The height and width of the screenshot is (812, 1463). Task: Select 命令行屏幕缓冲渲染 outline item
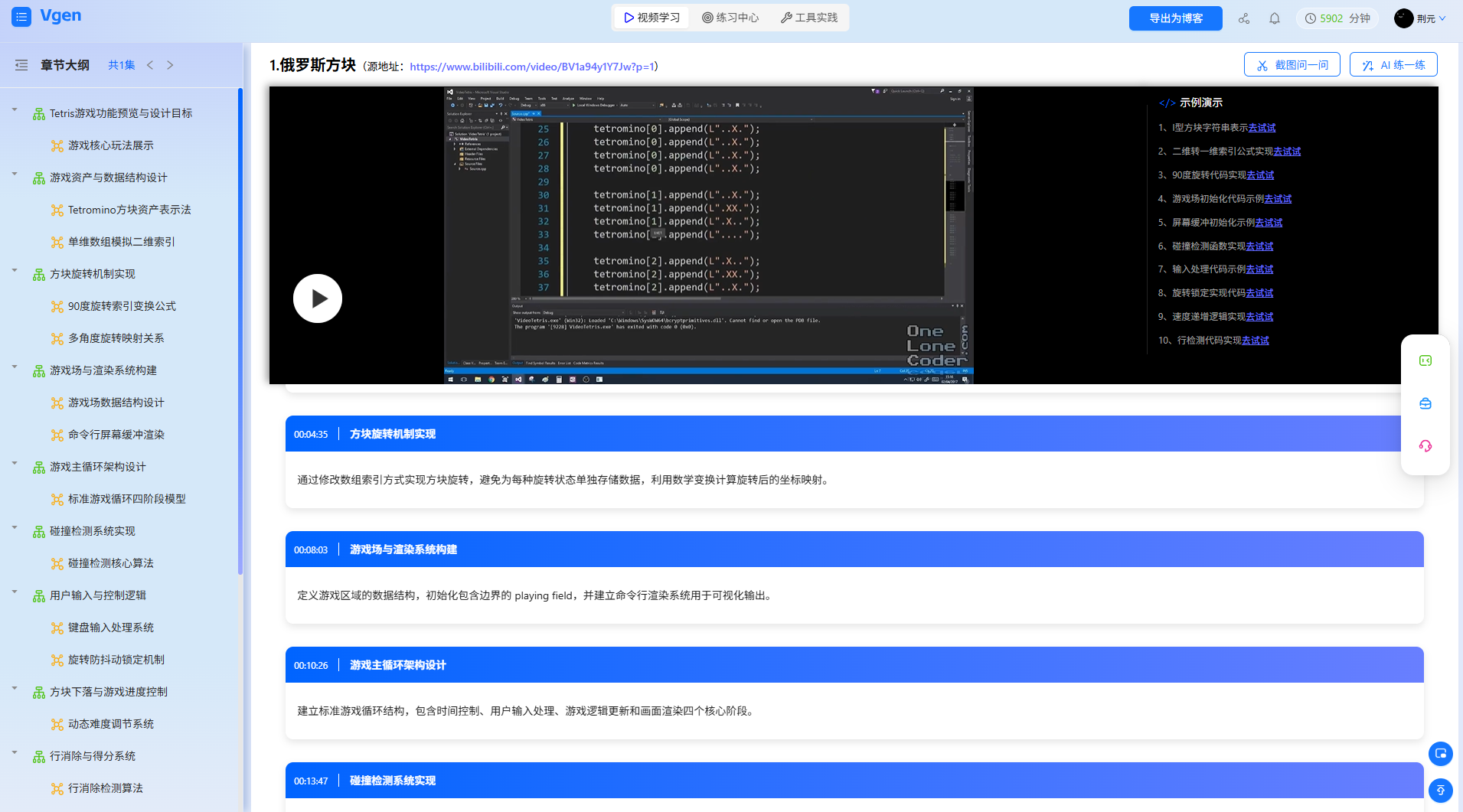116,435
